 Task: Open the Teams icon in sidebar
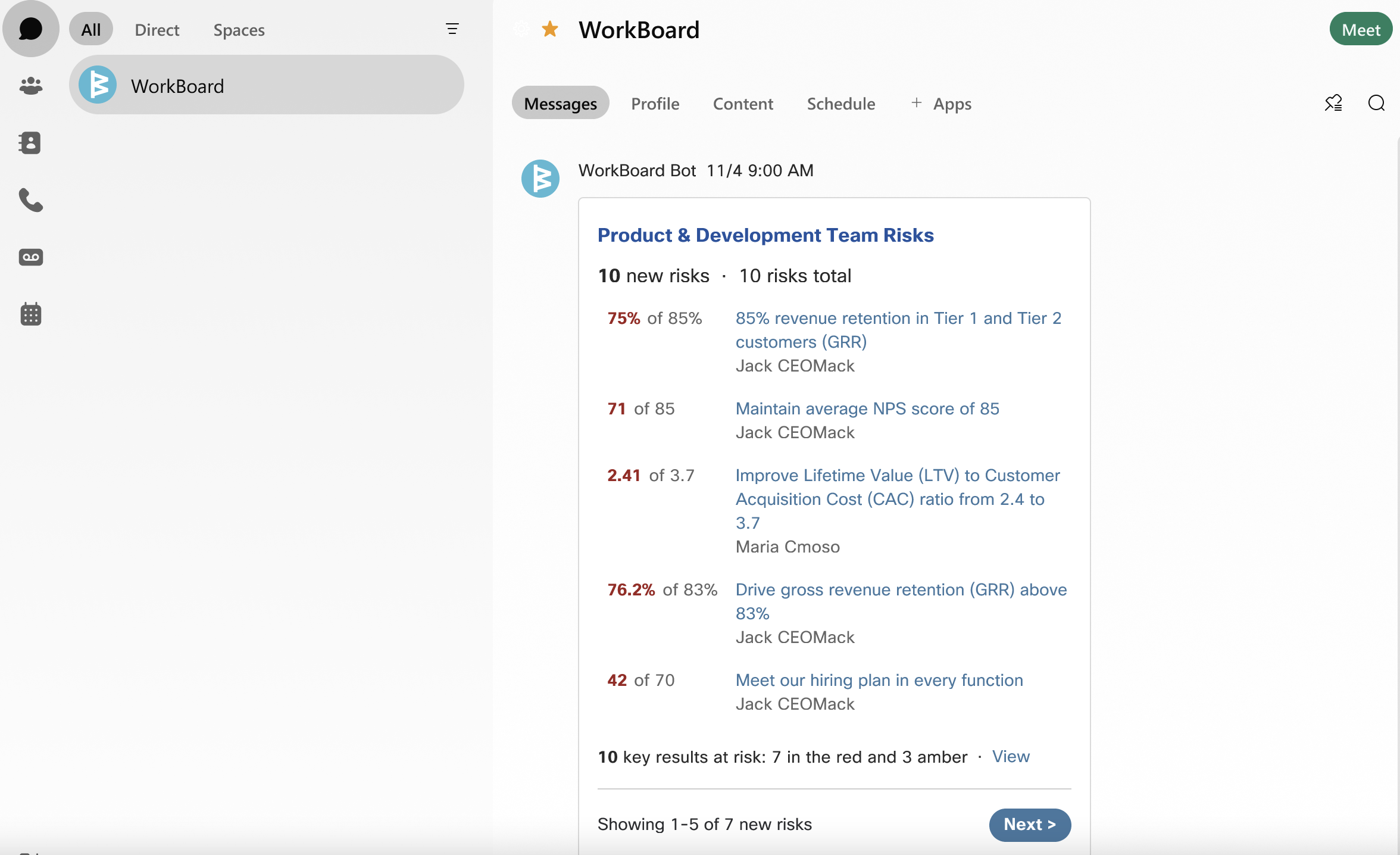[31, 86]
